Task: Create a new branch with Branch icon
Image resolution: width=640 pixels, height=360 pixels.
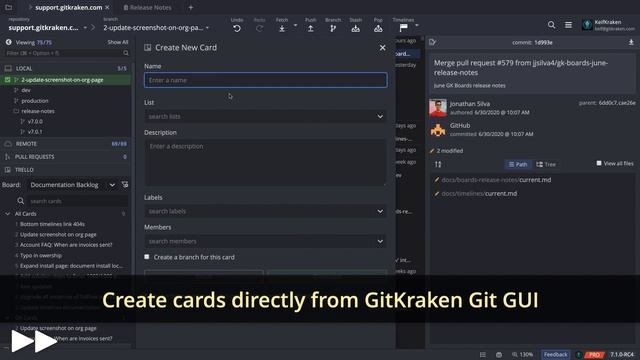Action: [333, 28]
